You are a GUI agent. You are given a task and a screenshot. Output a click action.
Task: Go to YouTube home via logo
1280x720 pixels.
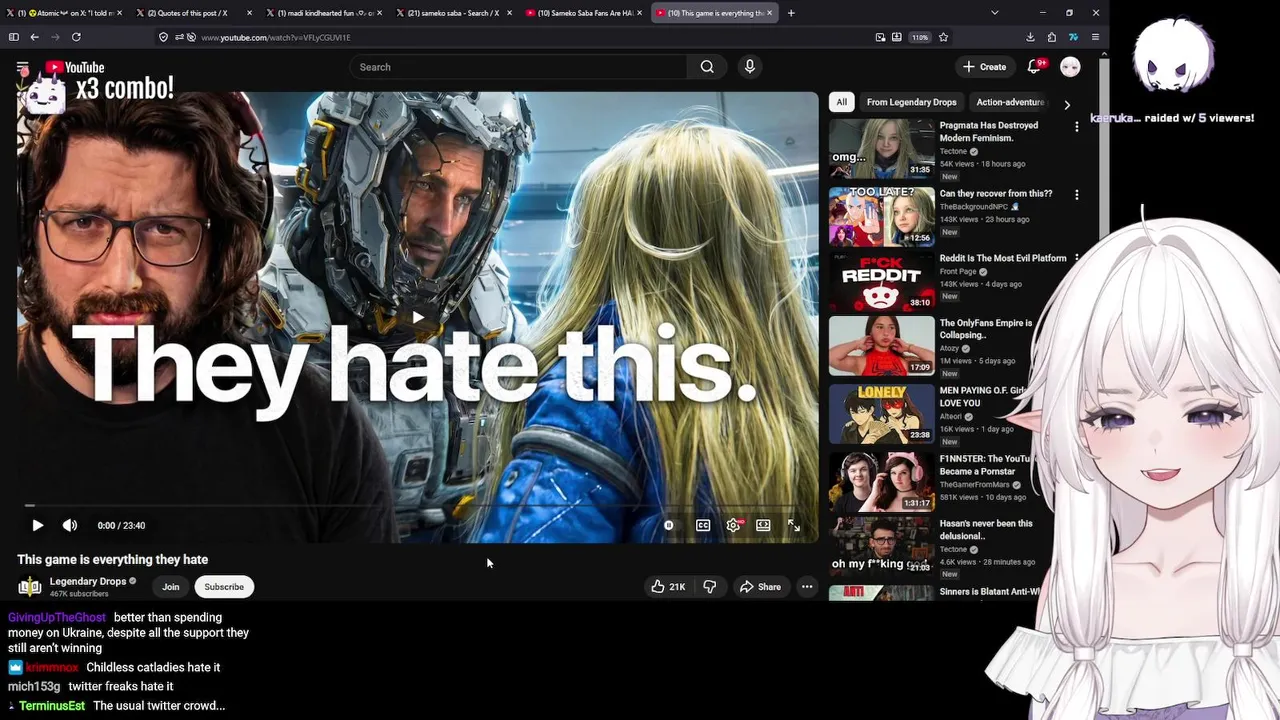click(75, 67)
